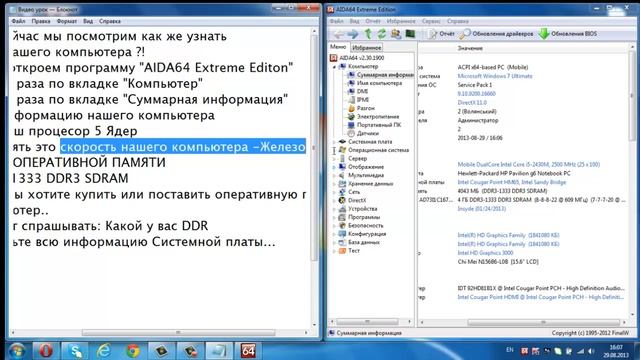Click the Forward arrow in AIDA64 toolbar
The height and width of the screenshot is (360, 640).
(353, 34)
